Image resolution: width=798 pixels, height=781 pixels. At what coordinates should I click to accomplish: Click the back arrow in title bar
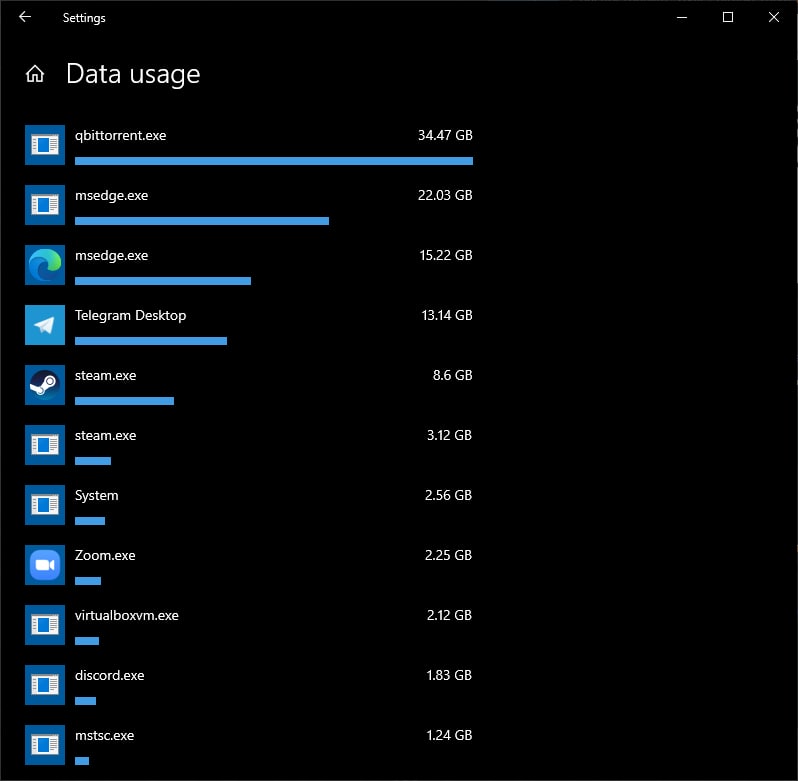point(25,17)
